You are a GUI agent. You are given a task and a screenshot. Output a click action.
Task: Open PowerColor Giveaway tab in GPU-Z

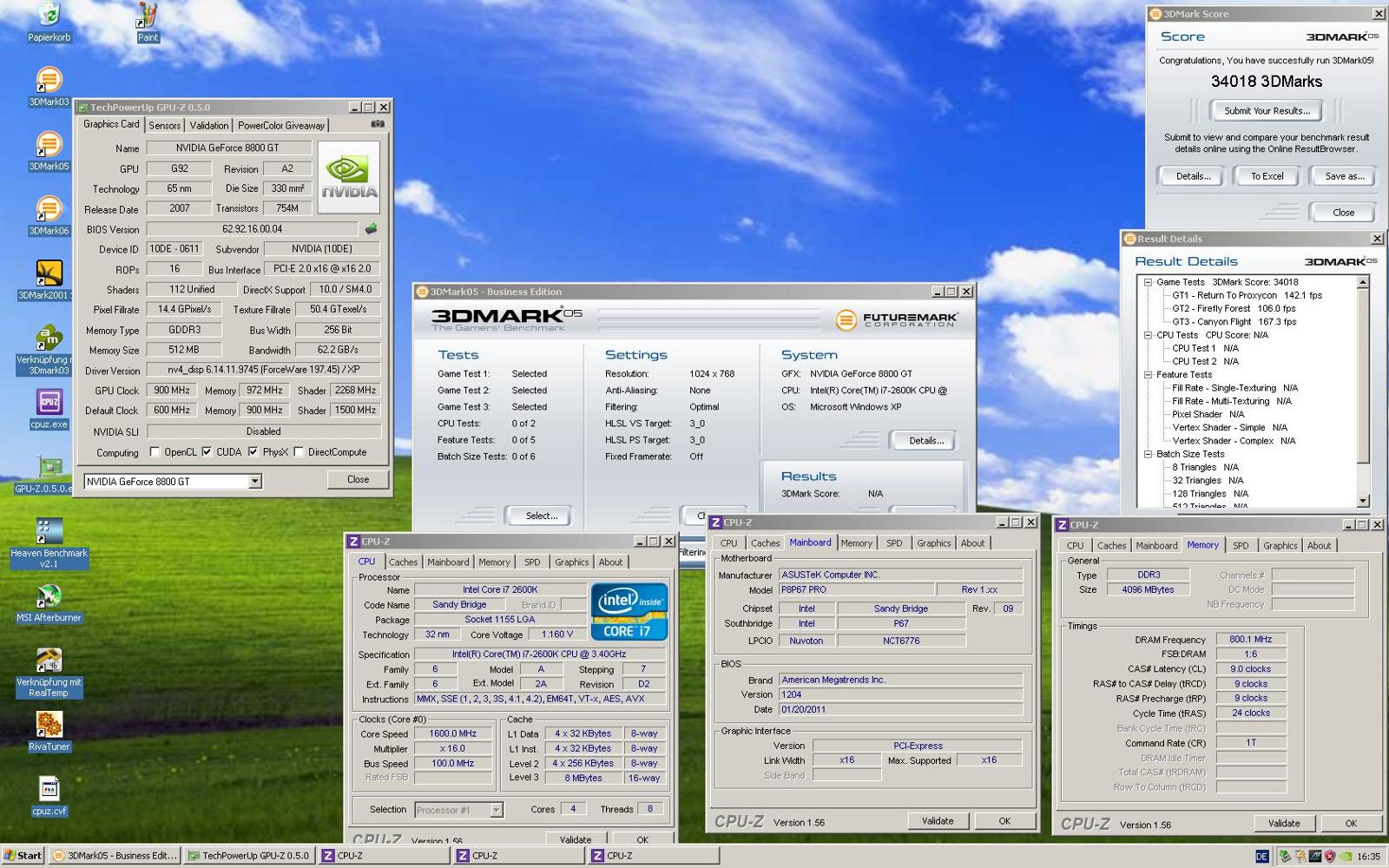(281, 126)
